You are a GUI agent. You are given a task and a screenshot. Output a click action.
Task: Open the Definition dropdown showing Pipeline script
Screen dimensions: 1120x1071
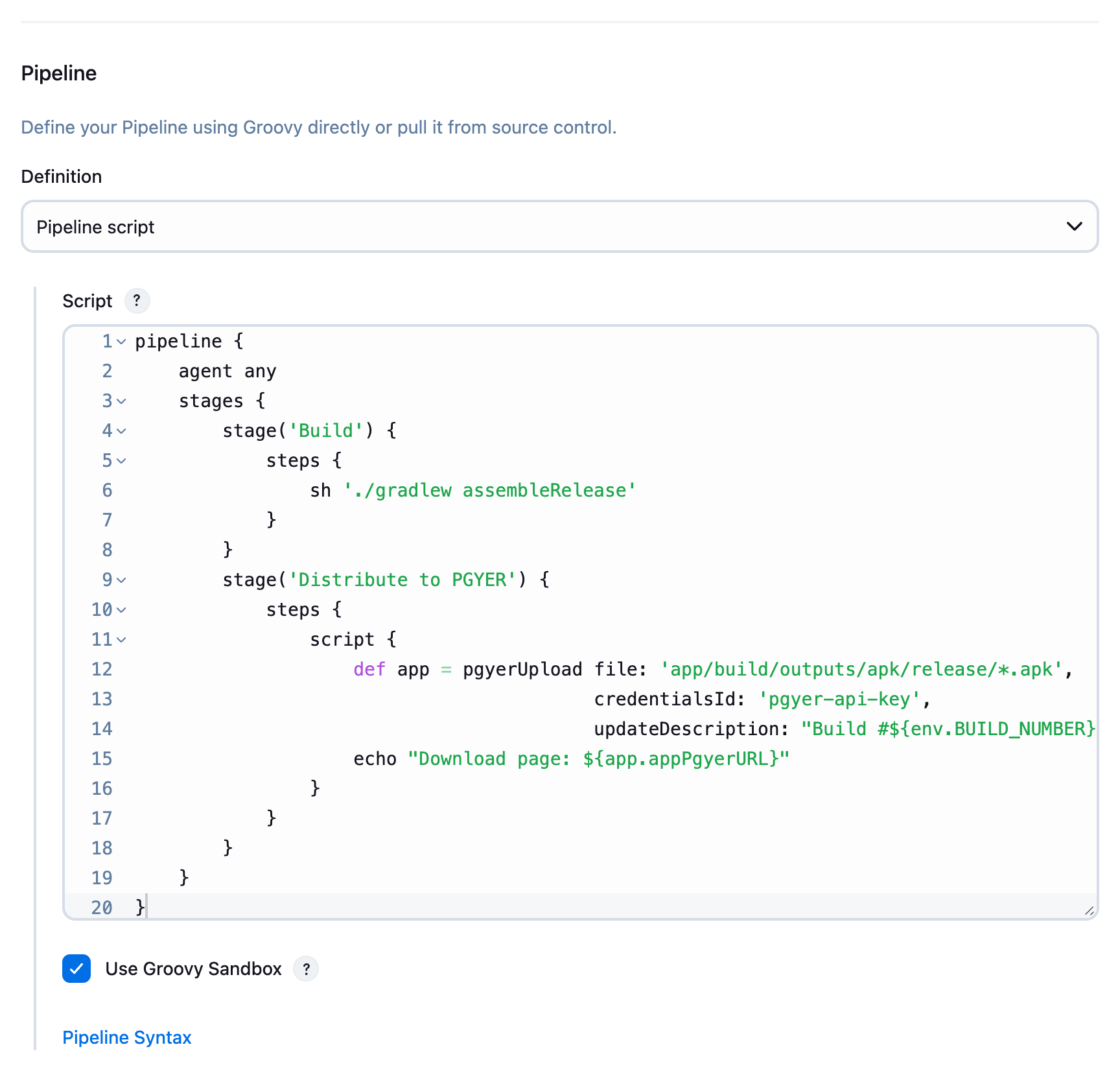click(x=560, y=226)
